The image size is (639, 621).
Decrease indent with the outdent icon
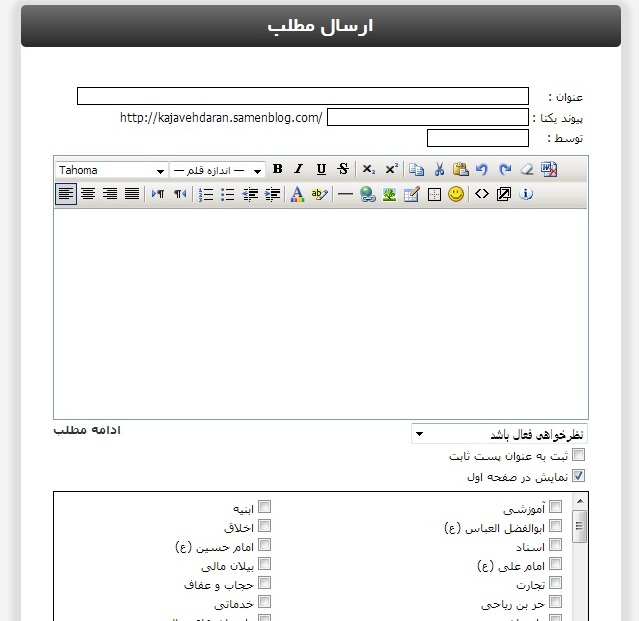250,194
